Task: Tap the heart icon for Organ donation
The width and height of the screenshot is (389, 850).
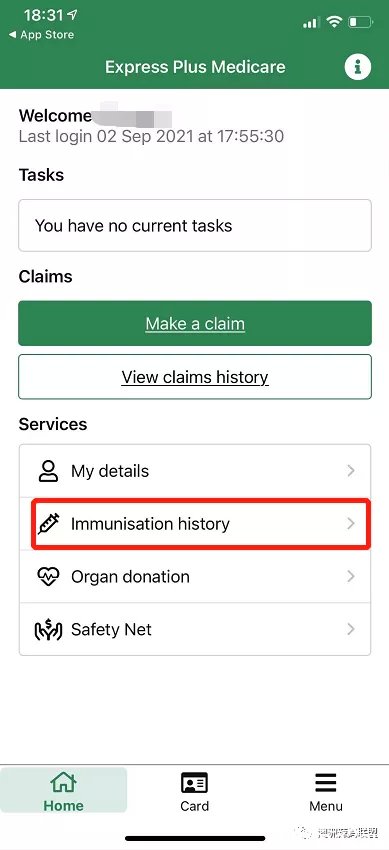Action: click(x=49, y=576)
